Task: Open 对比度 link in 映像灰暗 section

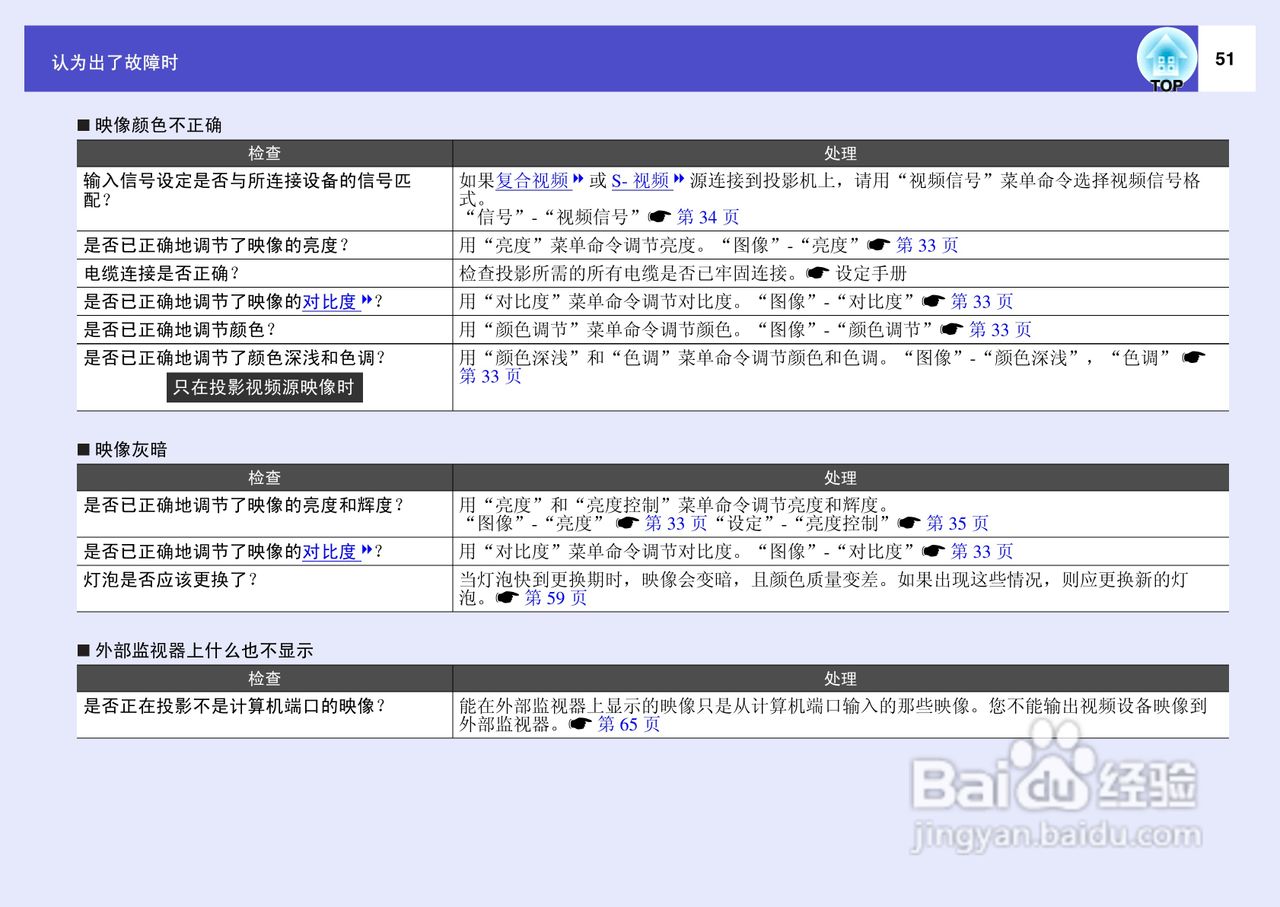Action: (330, 551)
